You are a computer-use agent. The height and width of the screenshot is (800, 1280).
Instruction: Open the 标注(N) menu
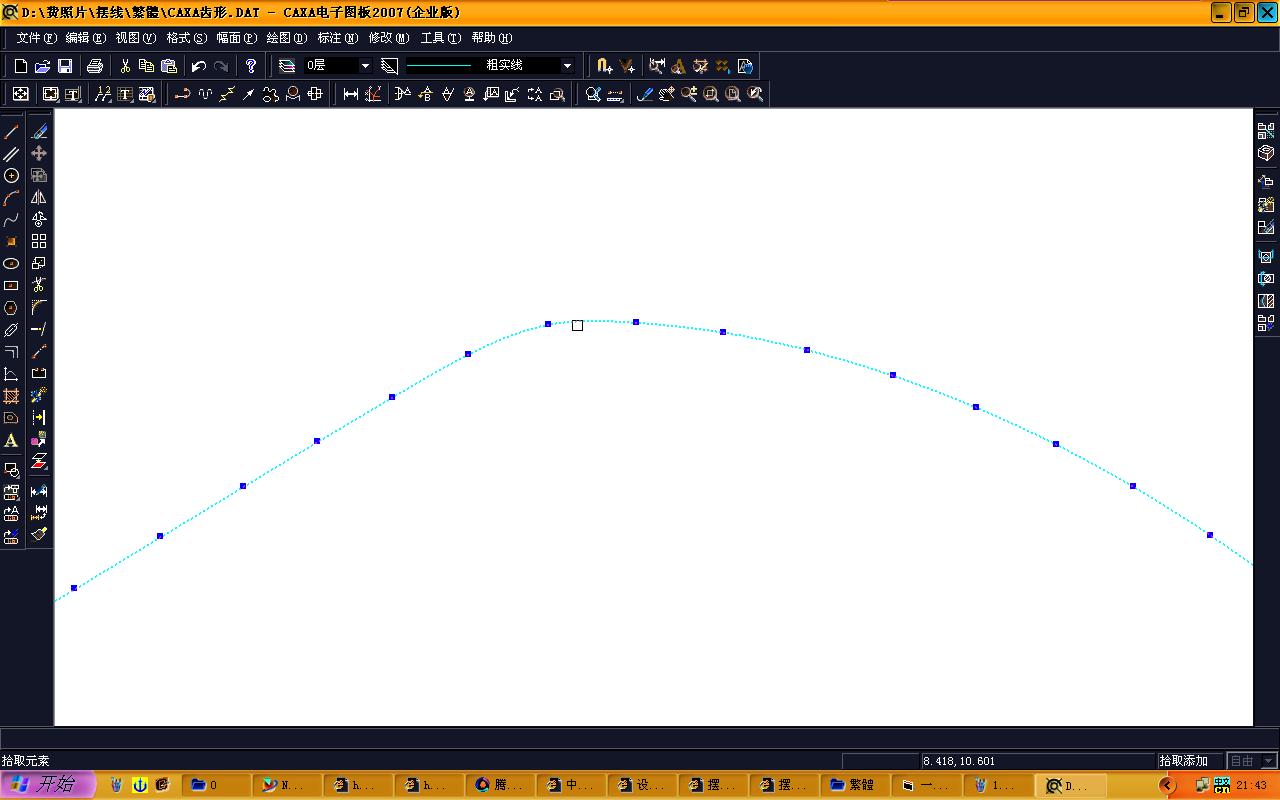pos(338,38)
